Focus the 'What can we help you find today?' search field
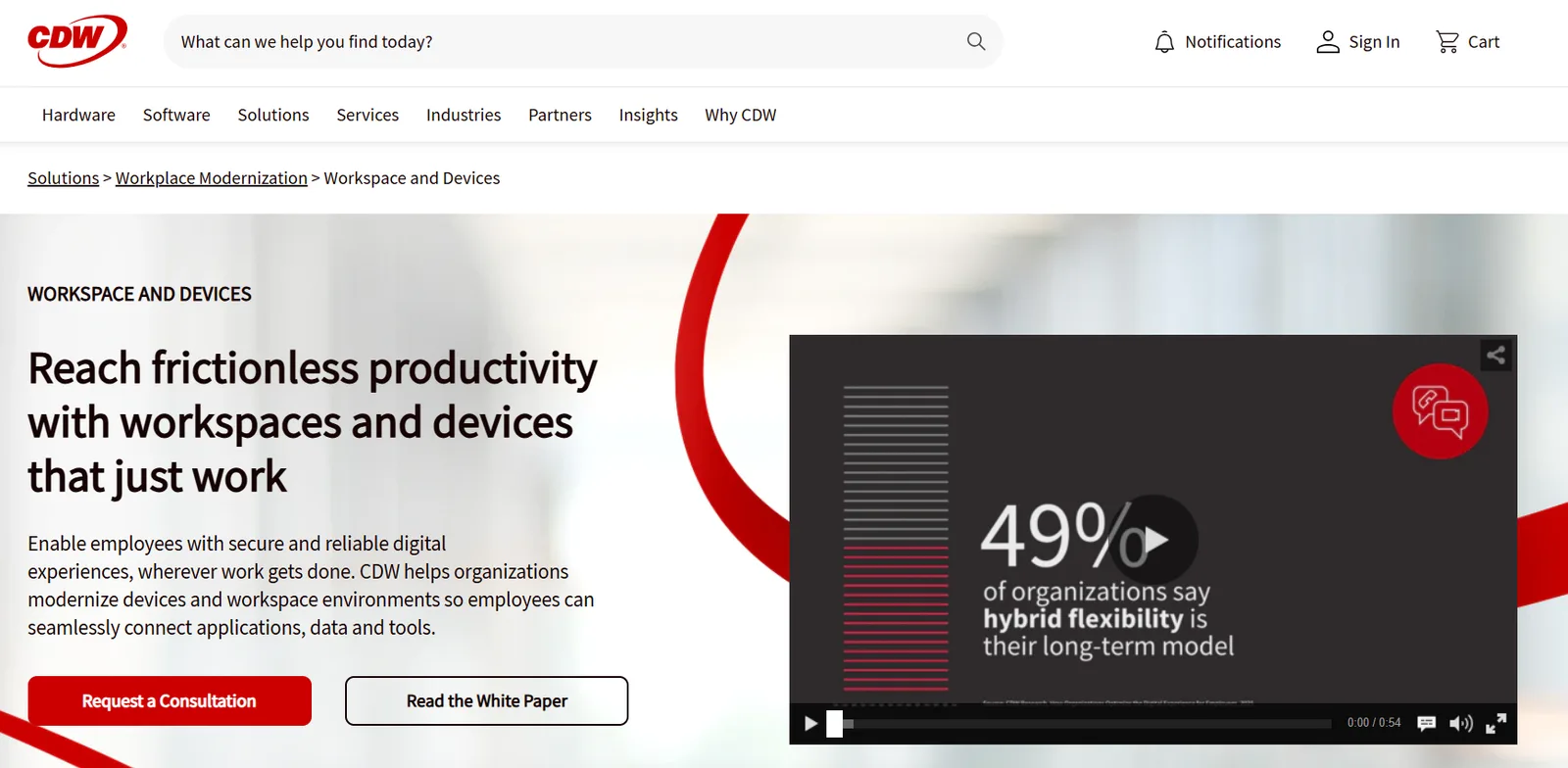The image size is (1568, 768). click(583, 41)
